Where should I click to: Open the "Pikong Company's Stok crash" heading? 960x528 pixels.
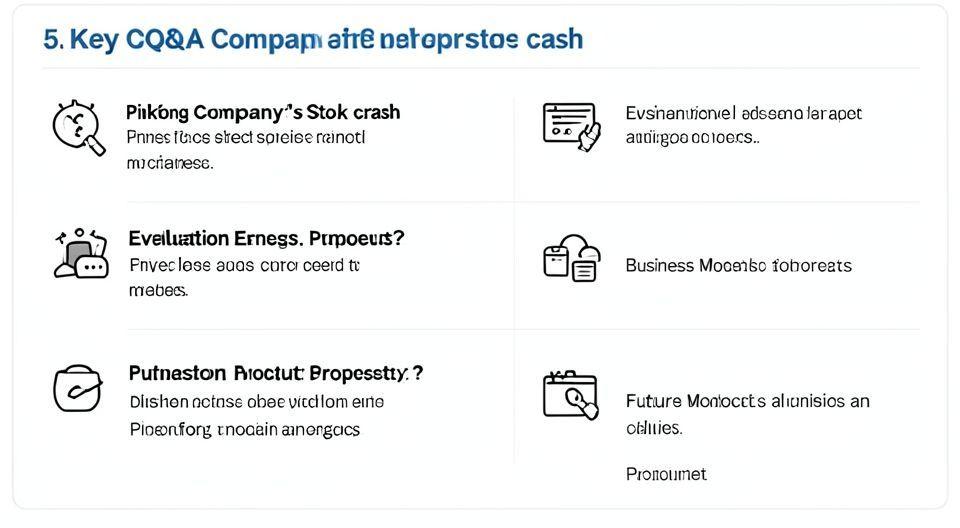(263, 112)
